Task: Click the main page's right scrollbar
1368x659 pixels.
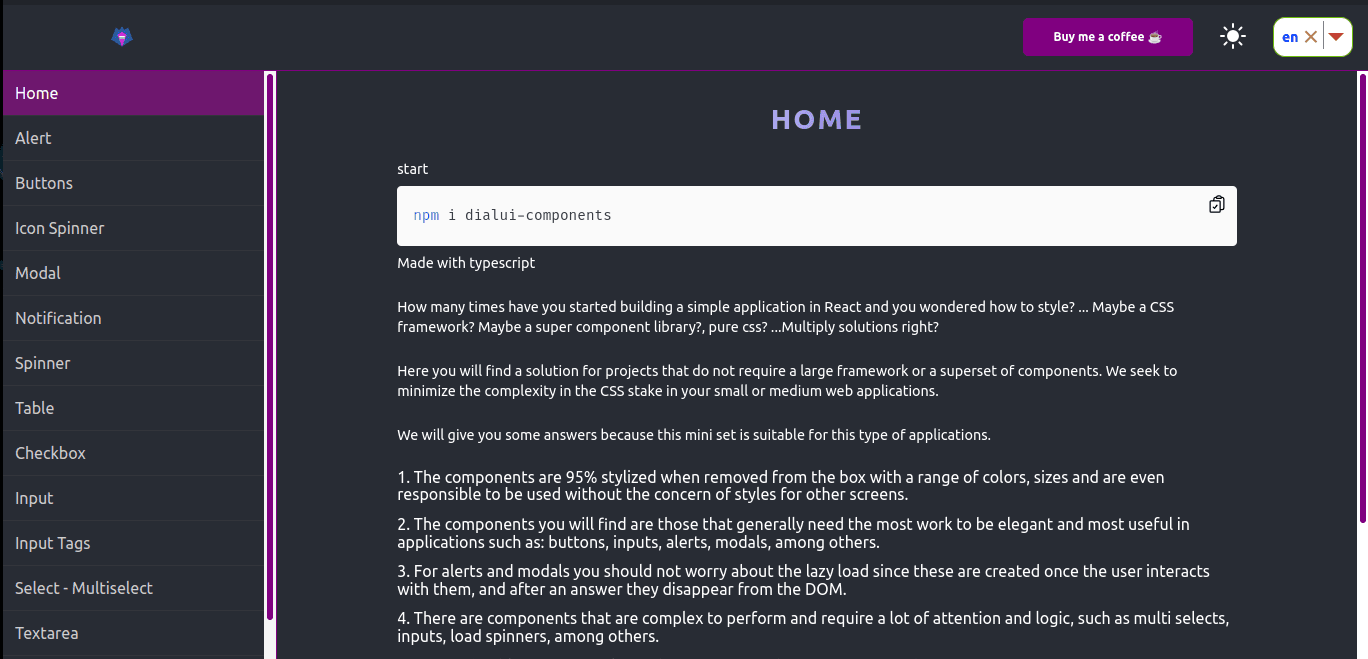Action: (x=1362, y=297)
